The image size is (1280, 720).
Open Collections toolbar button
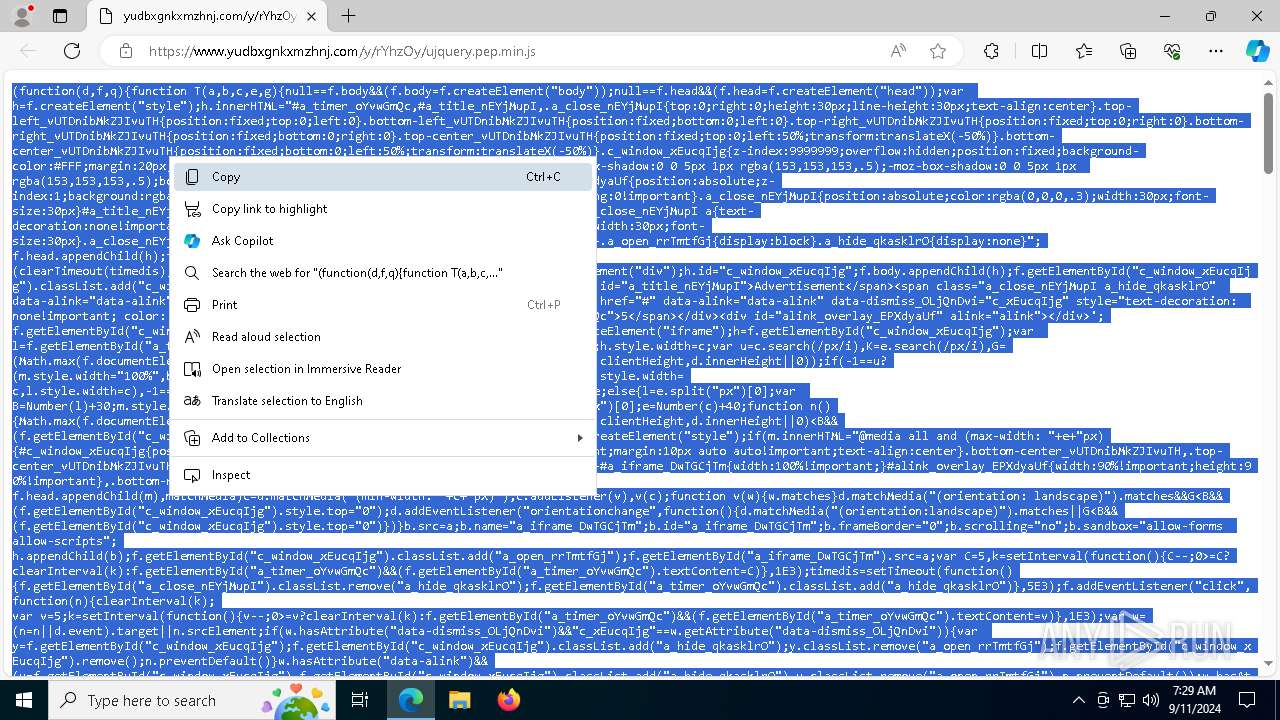[1128, 51]
